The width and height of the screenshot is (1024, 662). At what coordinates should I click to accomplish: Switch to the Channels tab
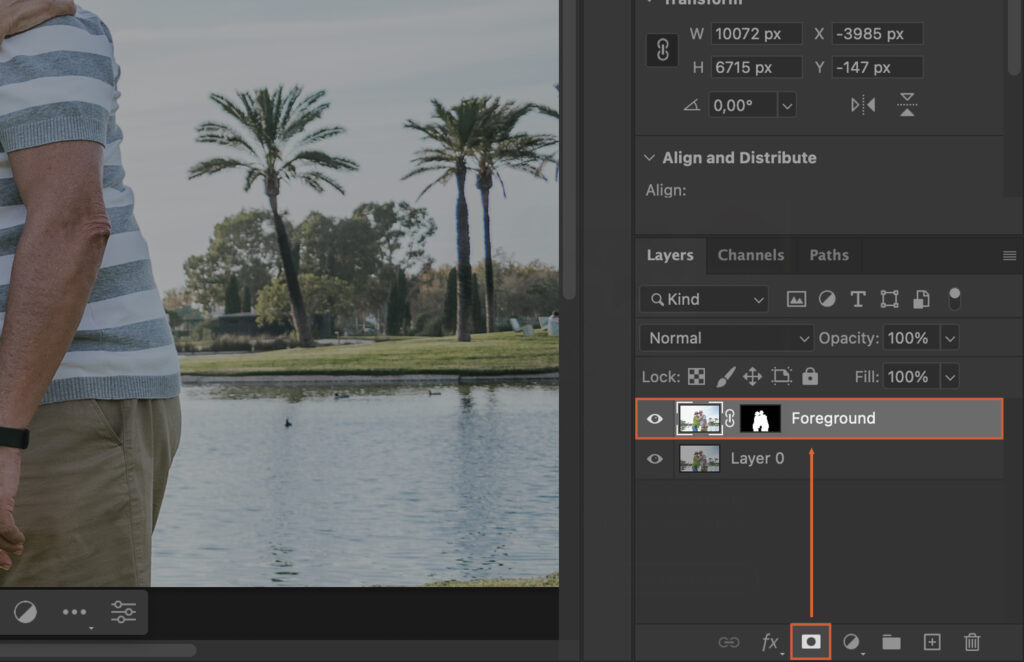pos(750,255)
